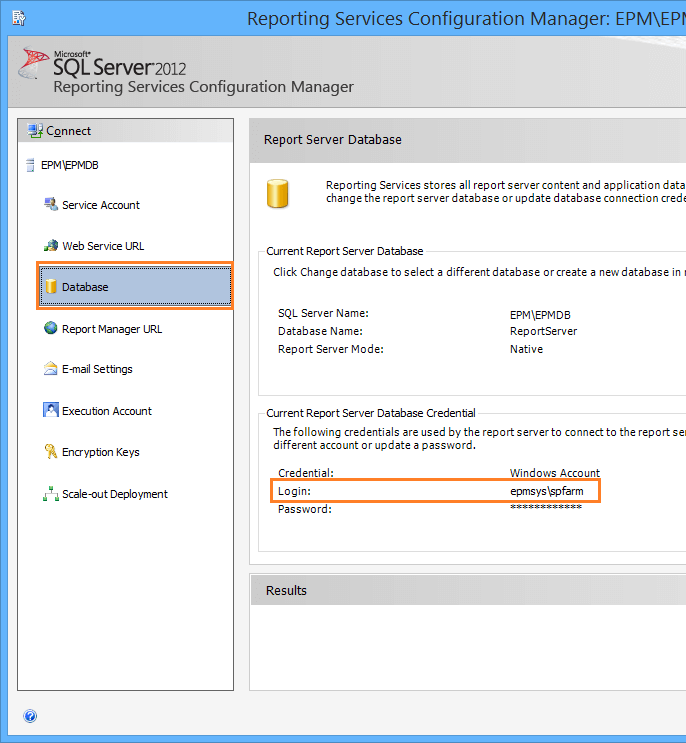Open the Scale-out Deployment page
Image resolution: width=686 pixels, height=743 pixels.
pyautogui.click(x=115, y=494)
